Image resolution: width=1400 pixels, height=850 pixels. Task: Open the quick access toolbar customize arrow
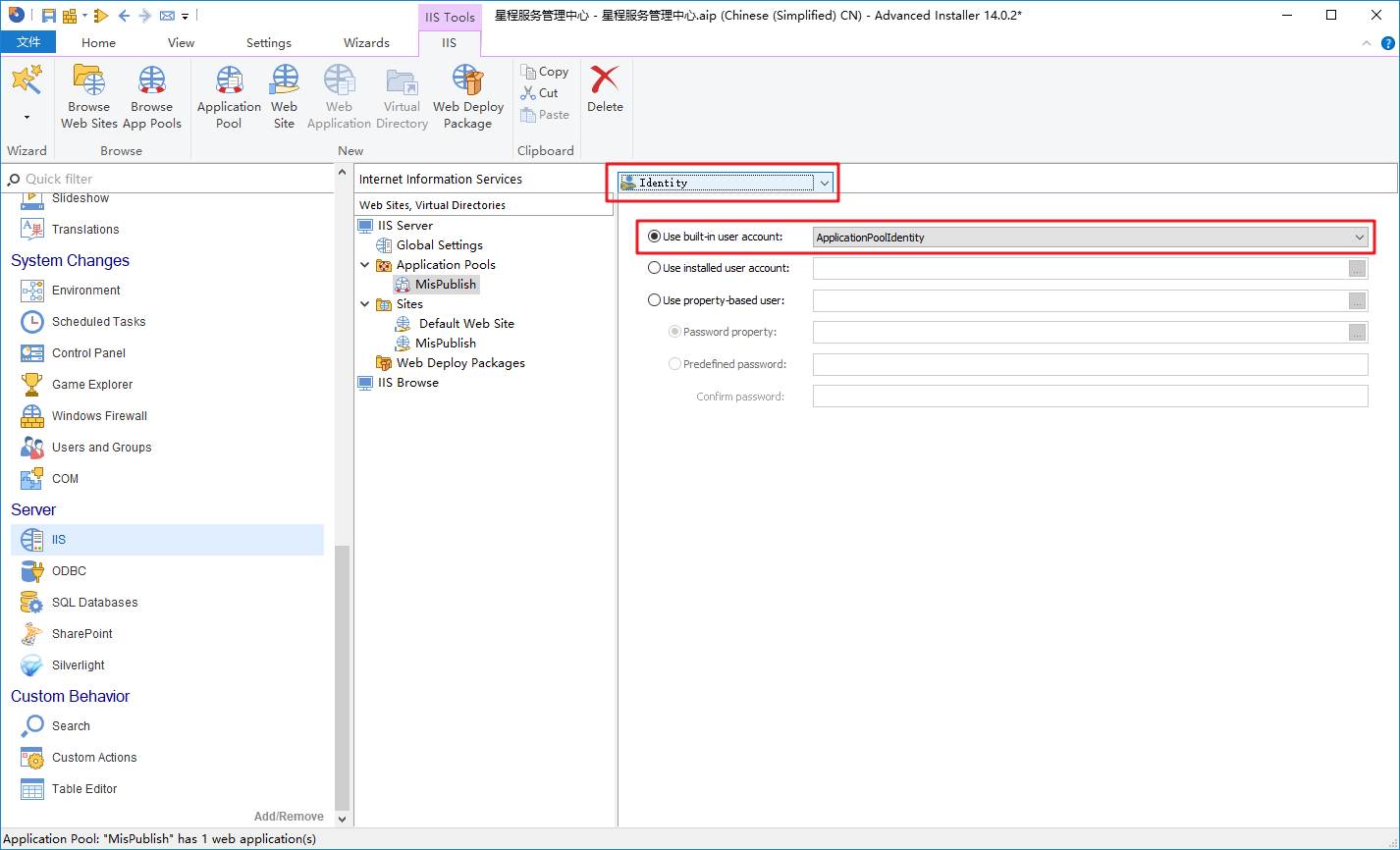[x=185, y=17]
